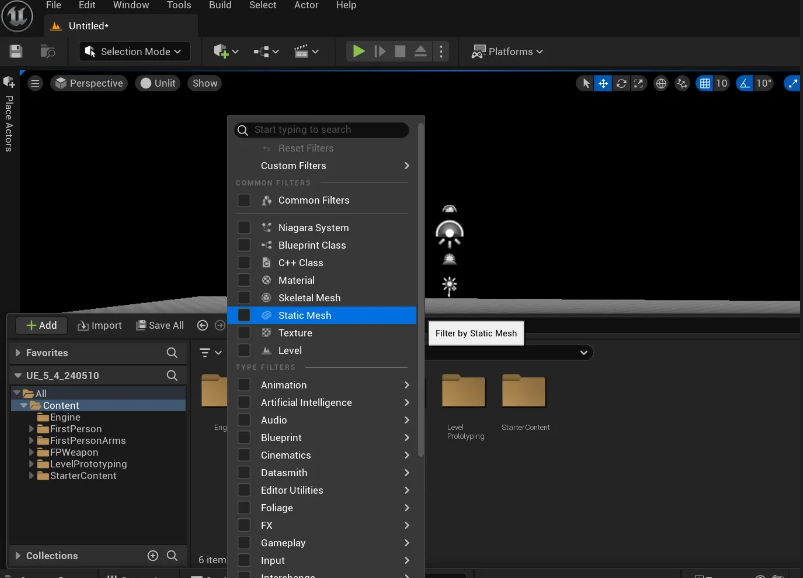Open the Unlit view mode button
The height and width of the screenshot is (578, 803).
tap(158, 83)
